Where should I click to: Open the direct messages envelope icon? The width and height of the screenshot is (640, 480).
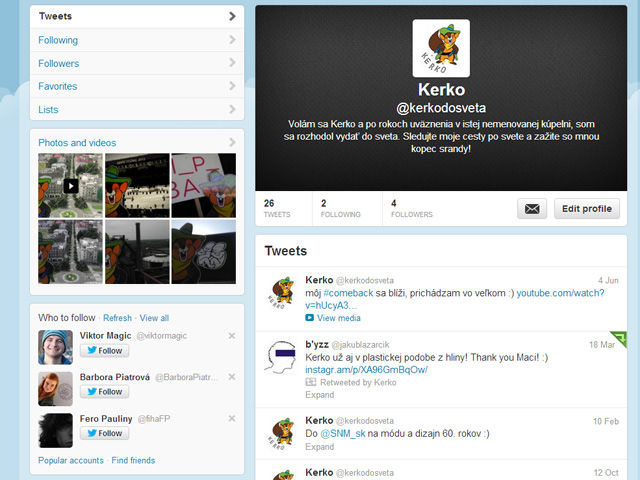pos(532,209)
